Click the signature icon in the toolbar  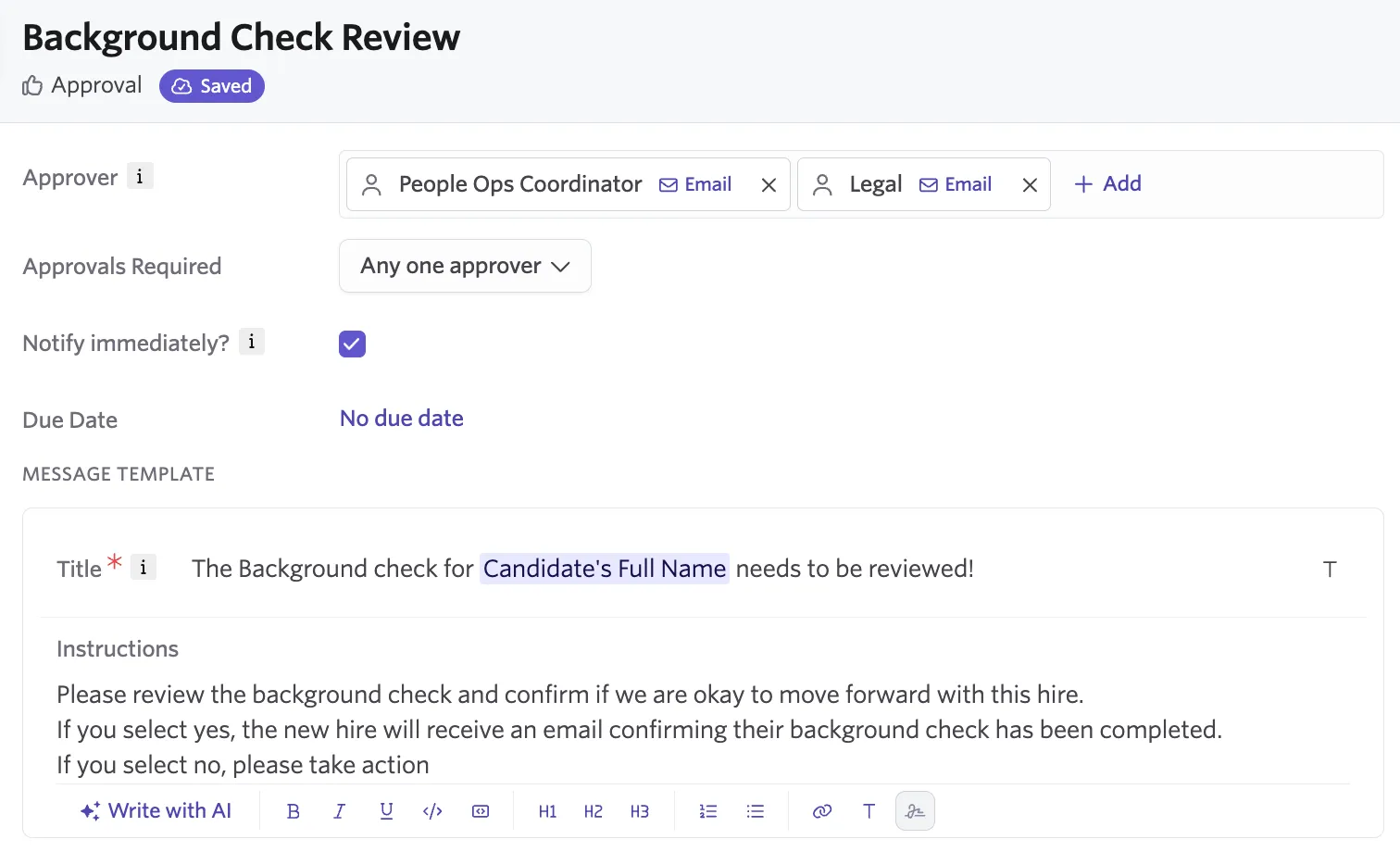916,811
